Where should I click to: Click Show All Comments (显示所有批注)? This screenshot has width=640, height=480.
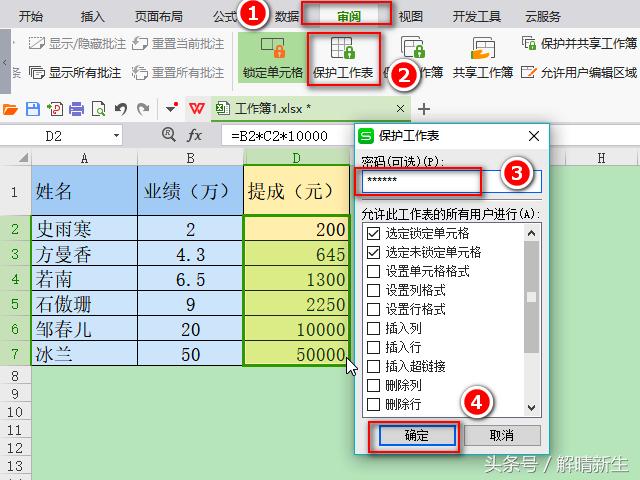[75, 73]
